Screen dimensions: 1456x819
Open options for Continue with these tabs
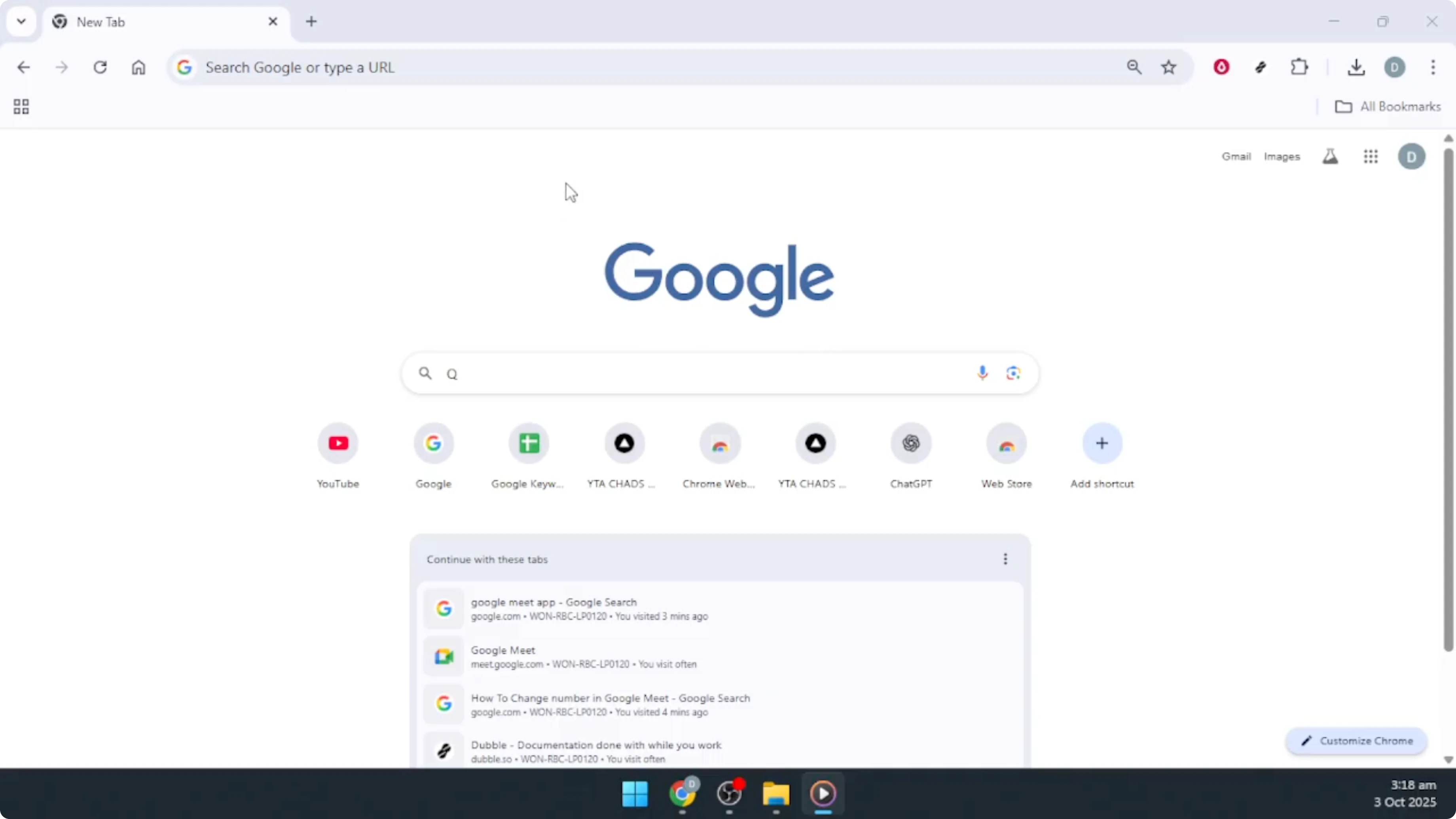click(x=1005, y=559)
